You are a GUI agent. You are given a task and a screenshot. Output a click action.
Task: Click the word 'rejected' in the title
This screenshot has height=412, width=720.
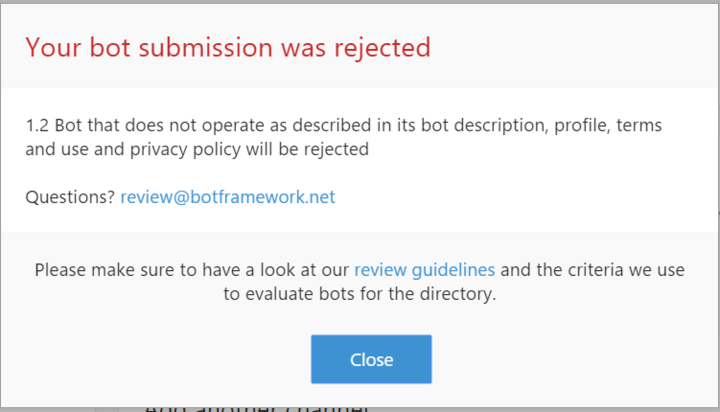tap(385, 46)
